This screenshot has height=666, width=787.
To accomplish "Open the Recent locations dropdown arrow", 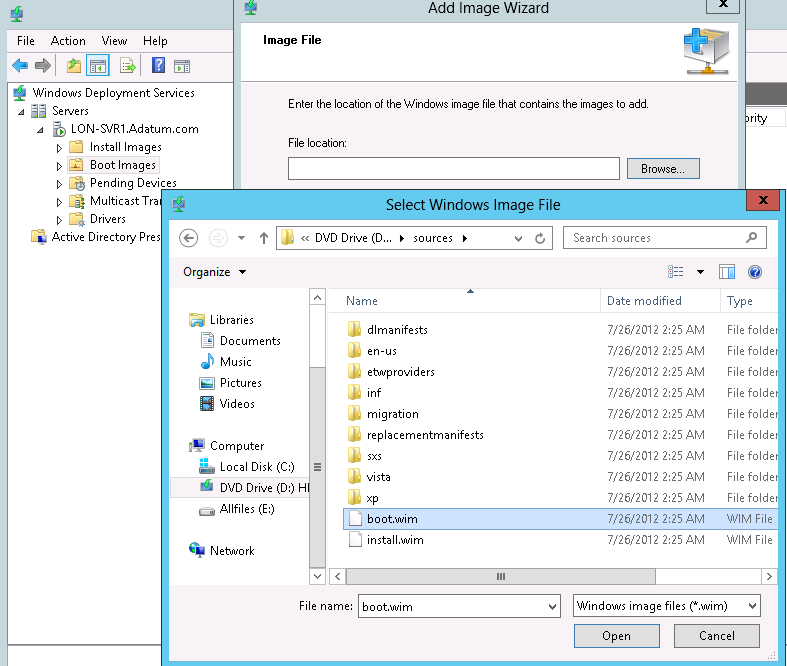I will (241, 238).
